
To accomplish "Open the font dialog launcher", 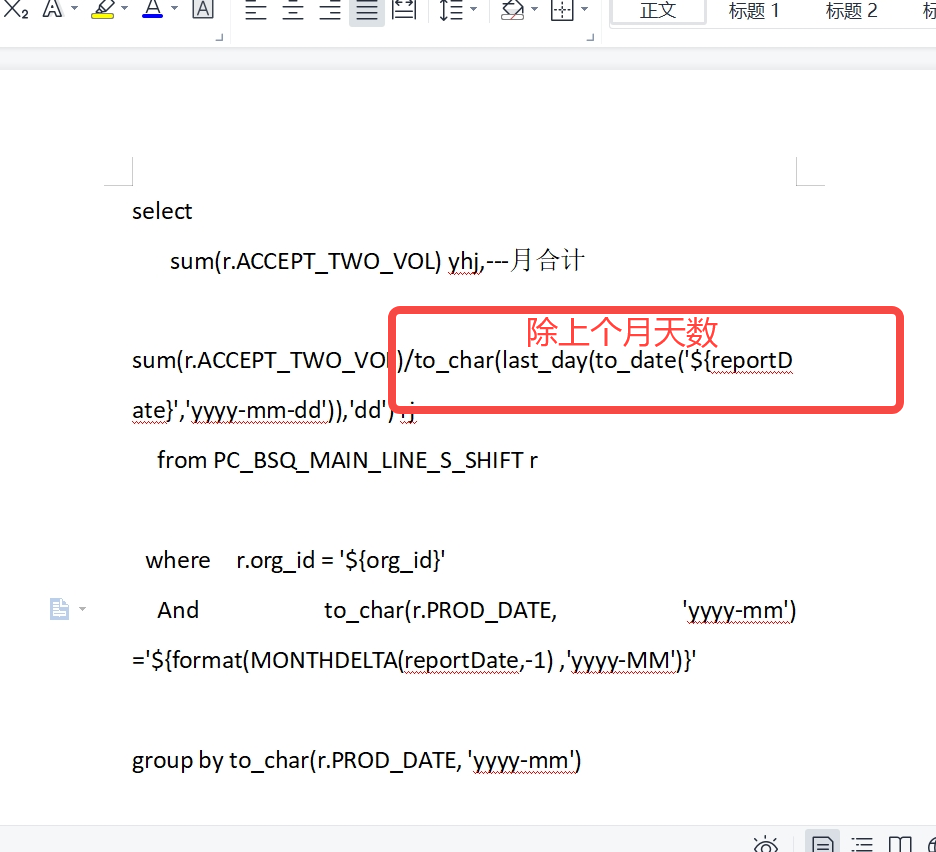I will (x=219, y=38).
